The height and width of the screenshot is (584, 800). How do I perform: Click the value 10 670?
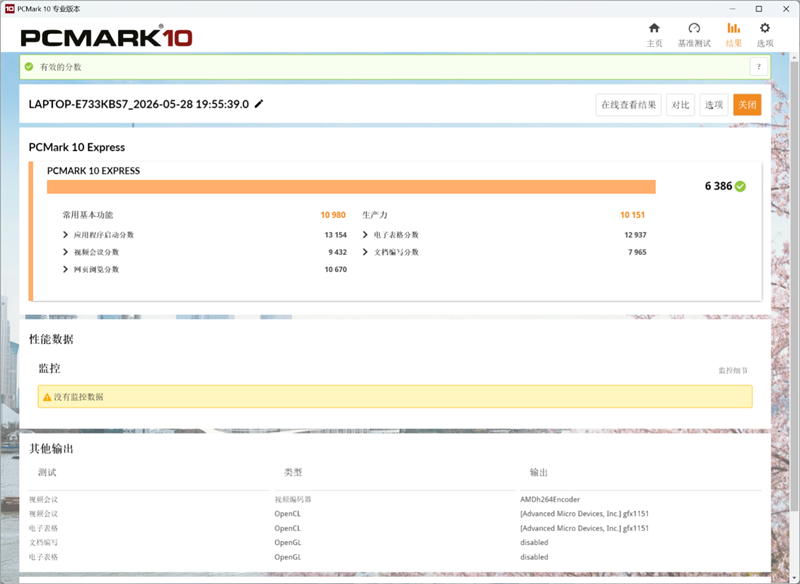click(x=335, y=270)
